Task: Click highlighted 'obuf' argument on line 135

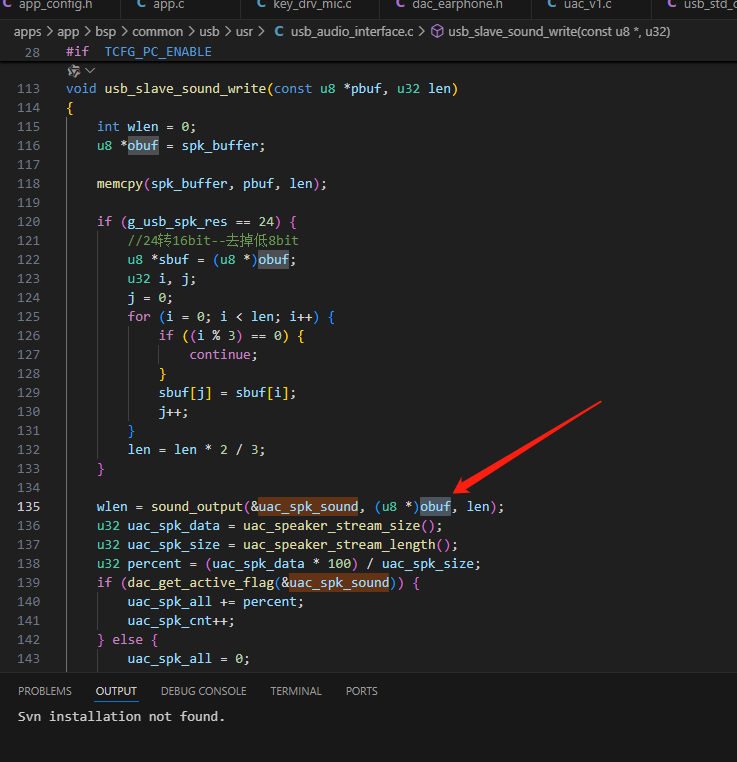Action: tap(435, 507)
